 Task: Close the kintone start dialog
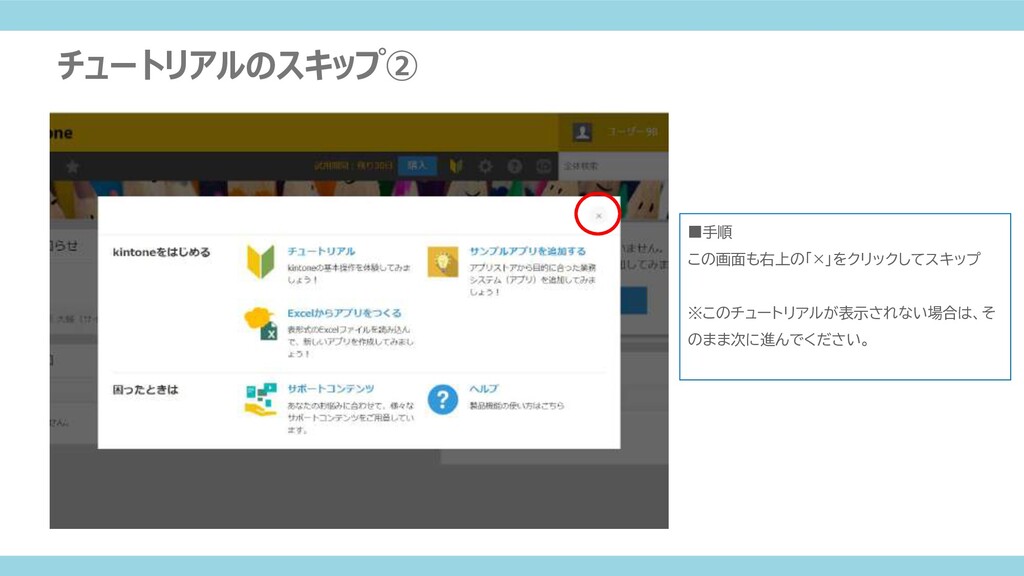598,216
